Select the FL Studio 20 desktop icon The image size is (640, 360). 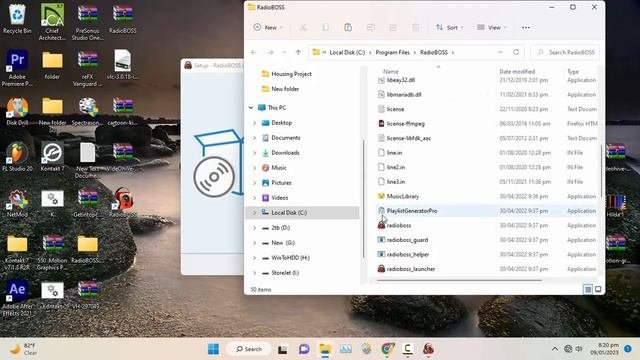pyautogui.click(x=17, y=157)
